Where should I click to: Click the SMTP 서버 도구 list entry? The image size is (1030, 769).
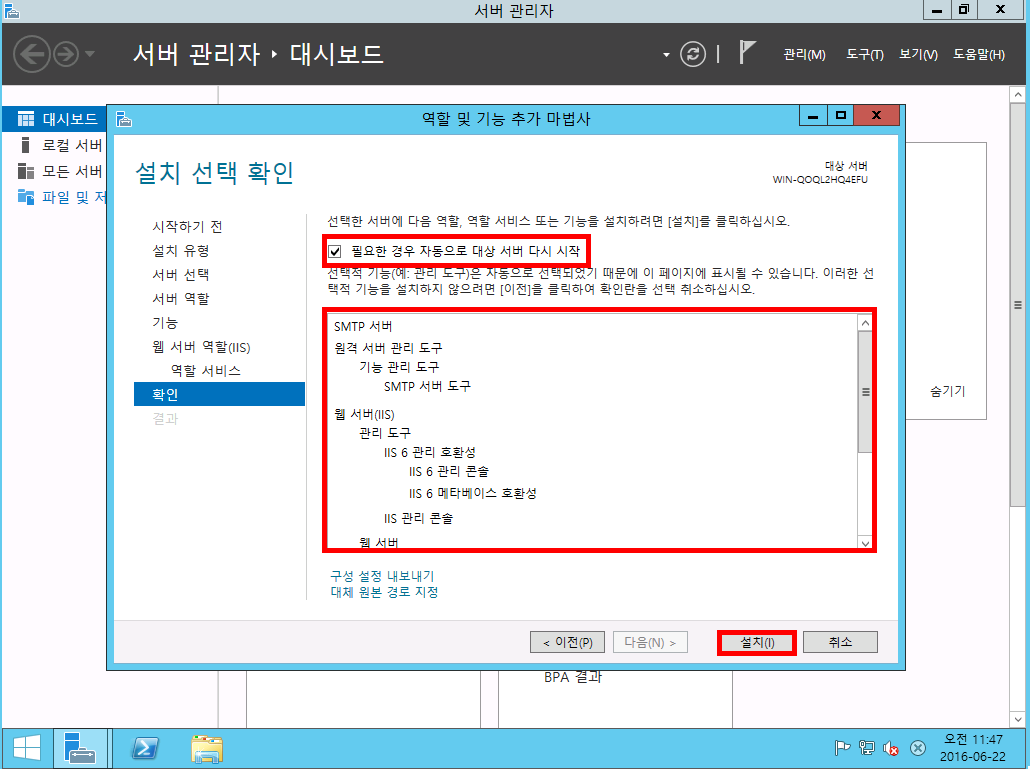coord(427,386)
